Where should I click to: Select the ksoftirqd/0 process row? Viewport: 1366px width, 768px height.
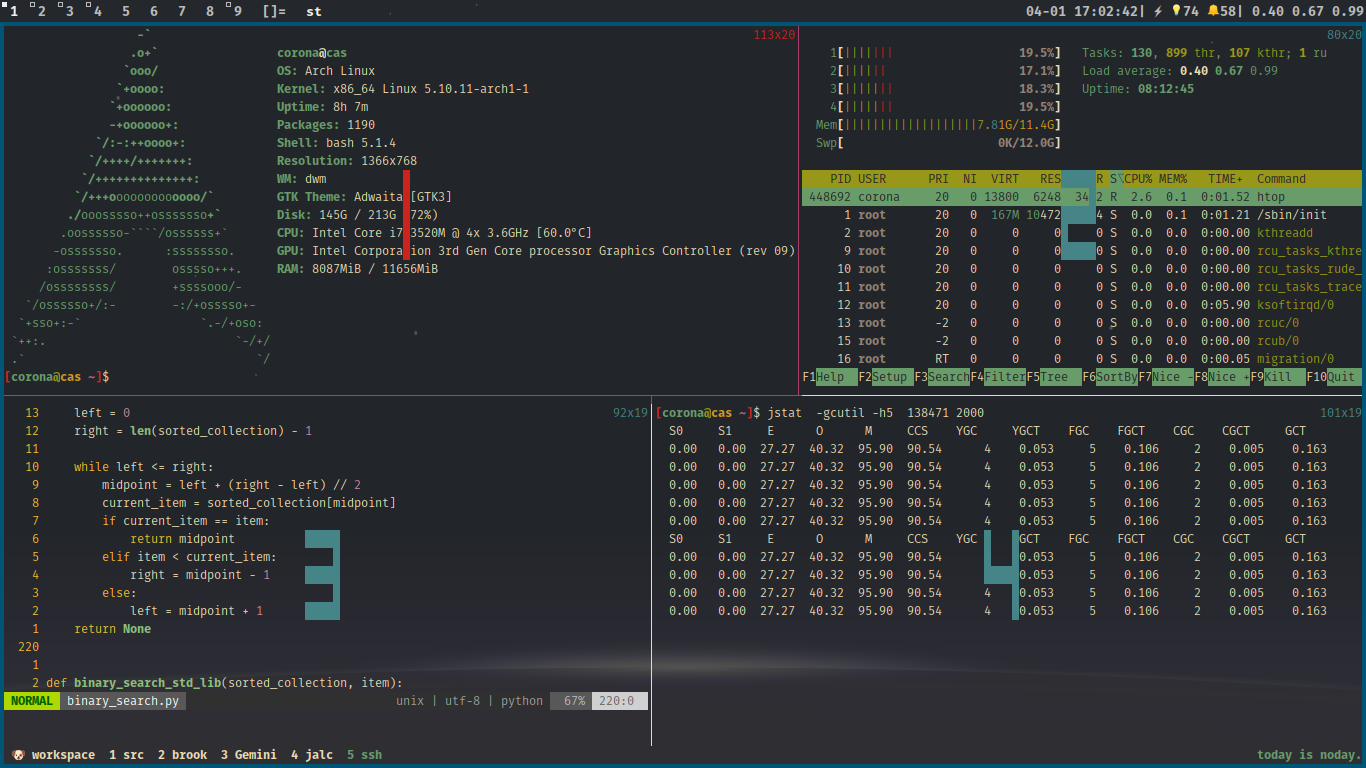(x=1082, y=305)
